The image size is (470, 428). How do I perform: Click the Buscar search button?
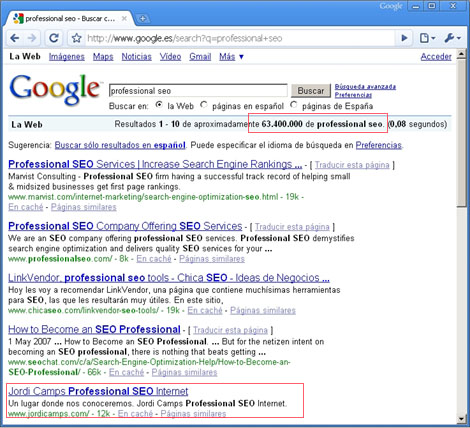(311, 91)
